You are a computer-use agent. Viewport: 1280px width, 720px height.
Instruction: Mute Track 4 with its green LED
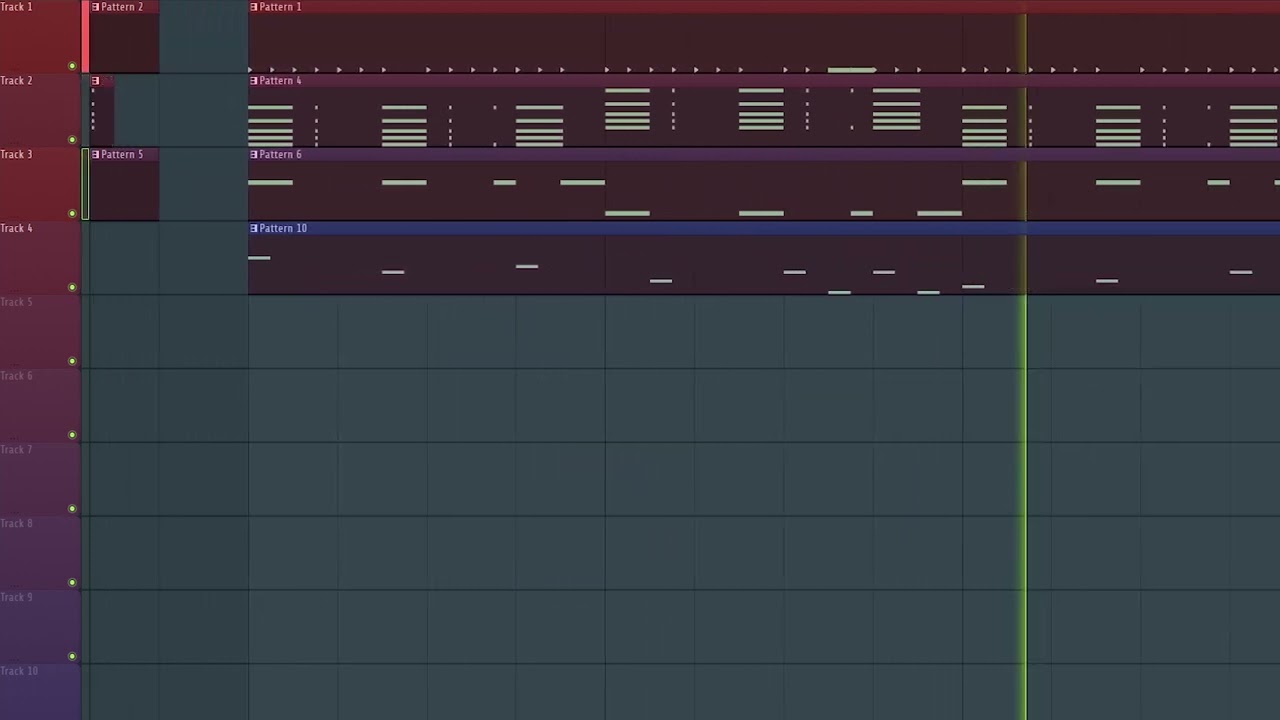click(x=72, y=287)
